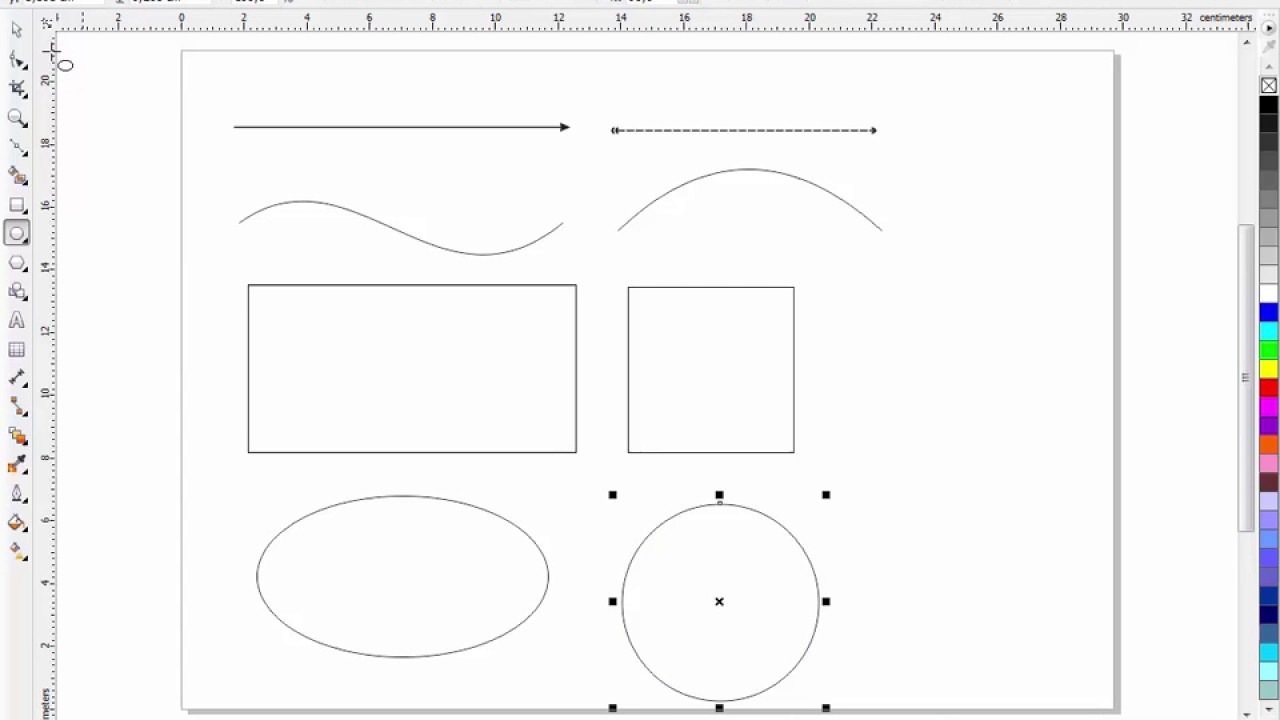1280x720 pixels.
Task: Select the Shape tool
Action: tap(16, 60)
